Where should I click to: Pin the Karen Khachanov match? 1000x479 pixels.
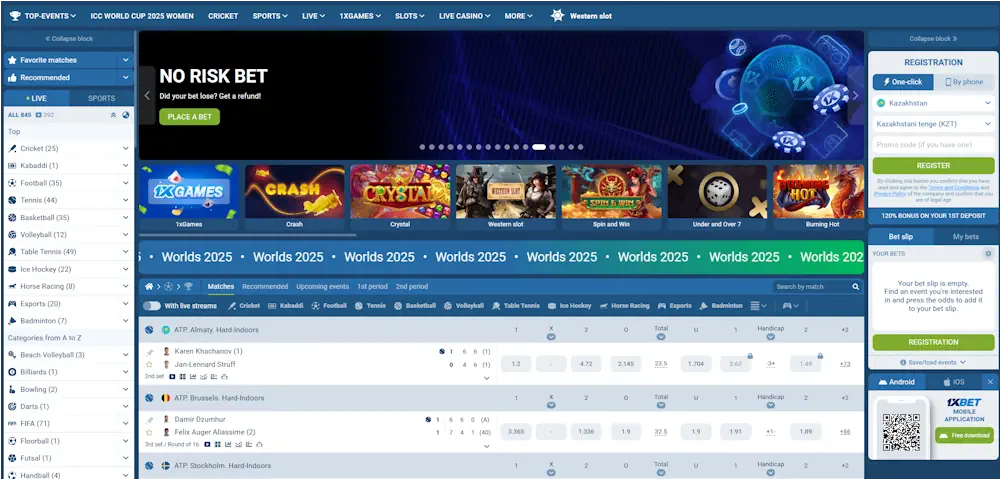pyautogui.click(x=150, y=351)
